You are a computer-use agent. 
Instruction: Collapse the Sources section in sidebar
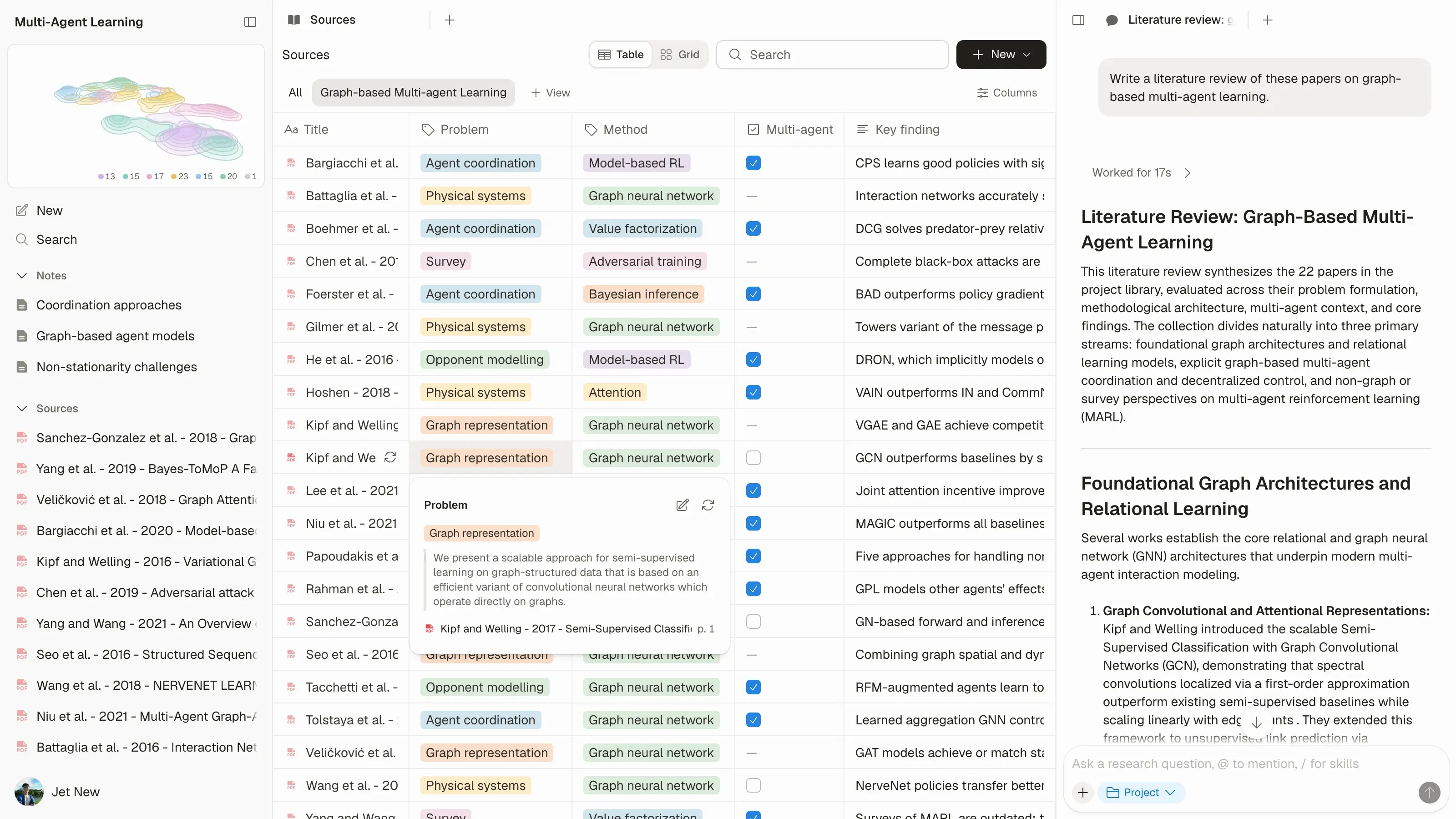(21, 408)
